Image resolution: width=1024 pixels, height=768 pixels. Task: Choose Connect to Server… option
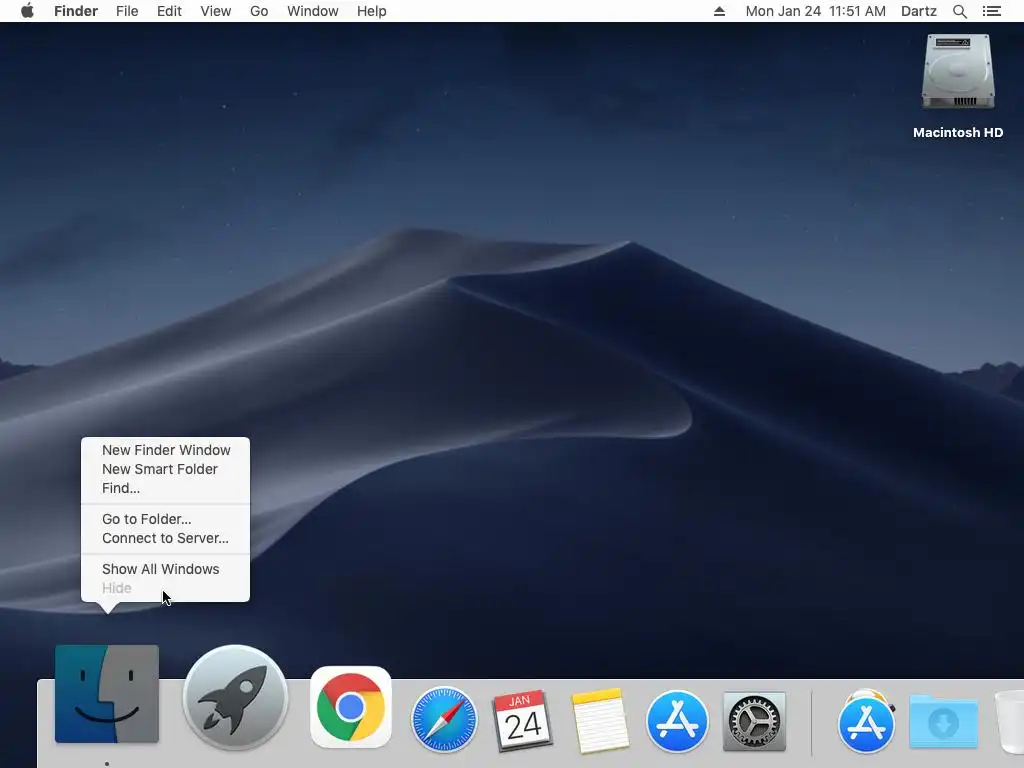pos(165,538)
